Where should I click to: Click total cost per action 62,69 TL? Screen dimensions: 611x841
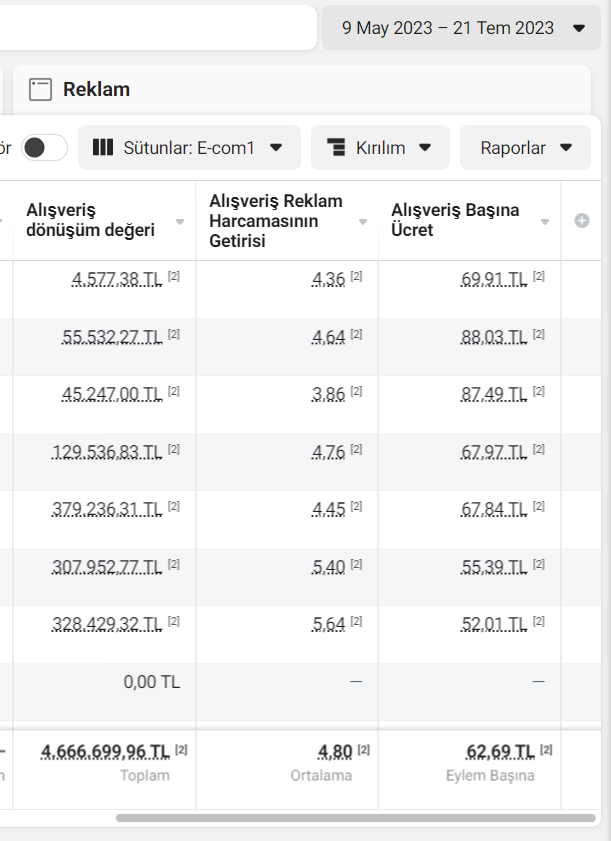point(500,752)
